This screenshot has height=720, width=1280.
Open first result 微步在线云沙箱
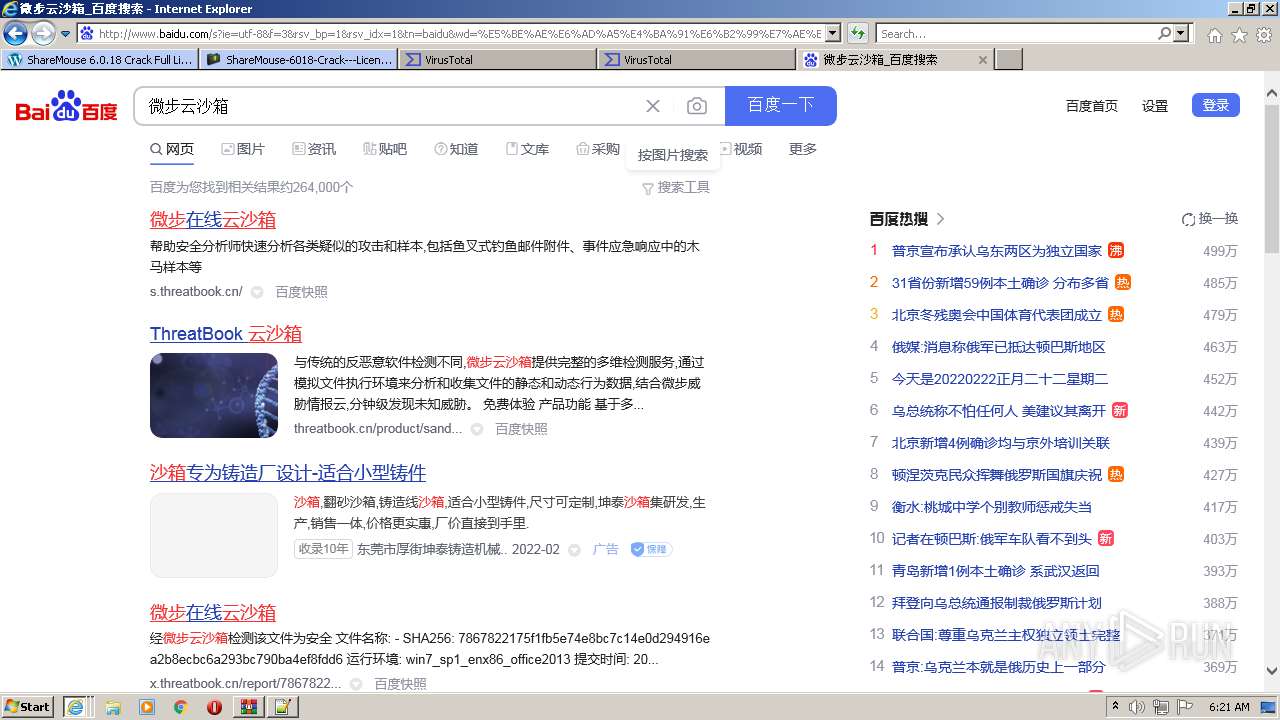pos(213,220)
